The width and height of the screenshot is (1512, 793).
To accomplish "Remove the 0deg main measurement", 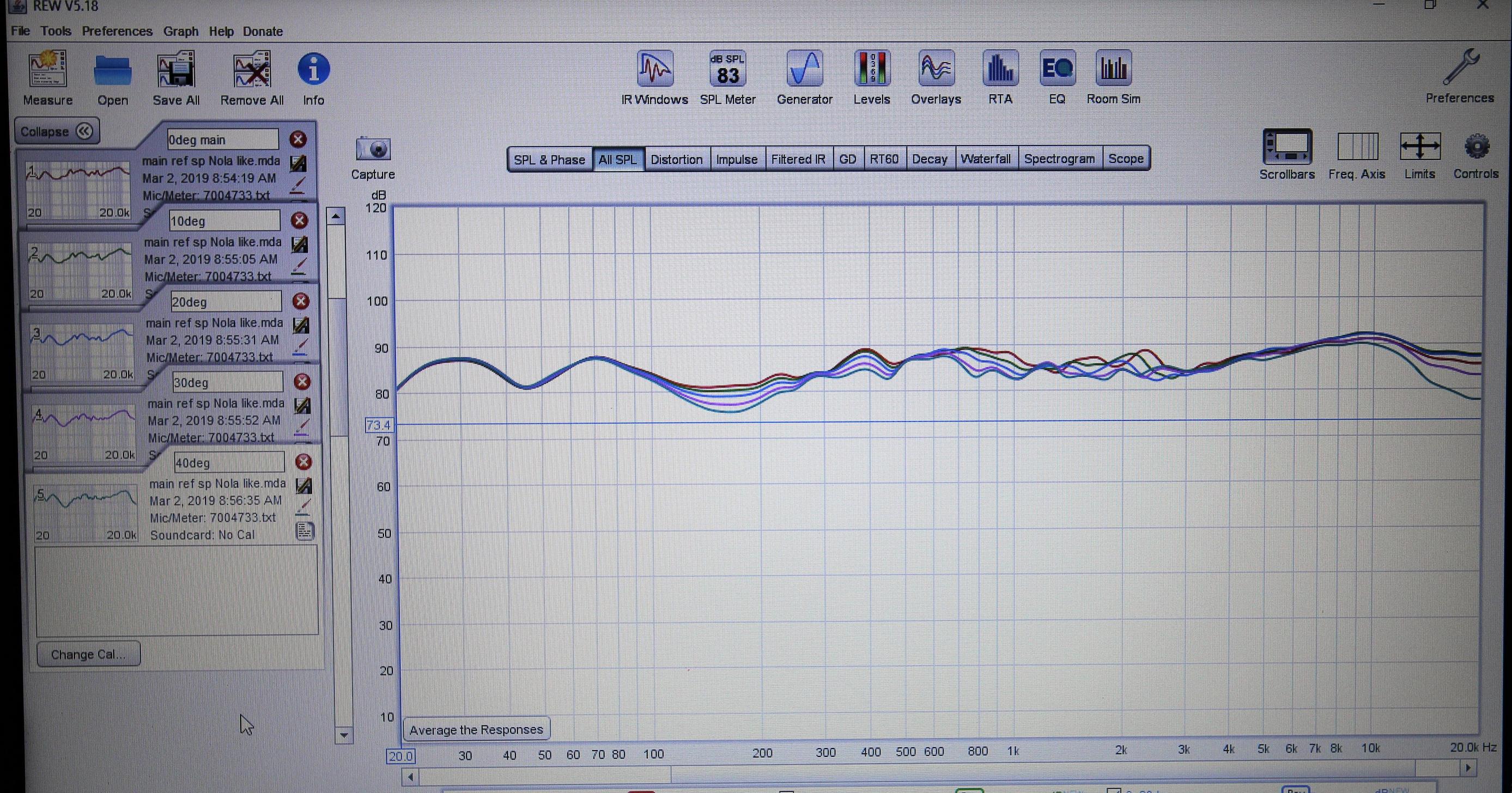I will pos(297,139).
